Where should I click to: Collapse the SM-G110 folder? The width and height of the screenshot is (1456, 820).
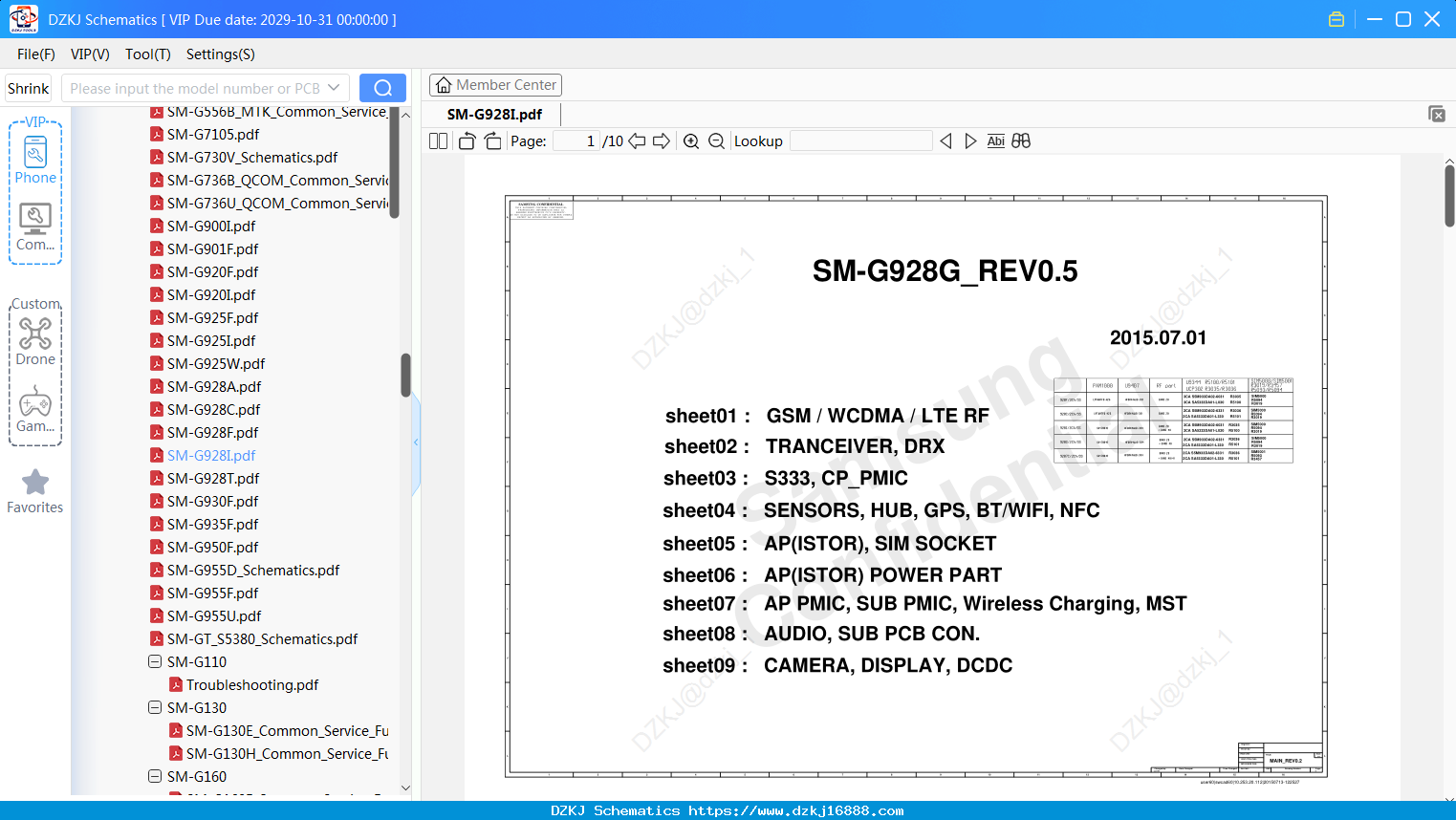(x=155, y=661)
